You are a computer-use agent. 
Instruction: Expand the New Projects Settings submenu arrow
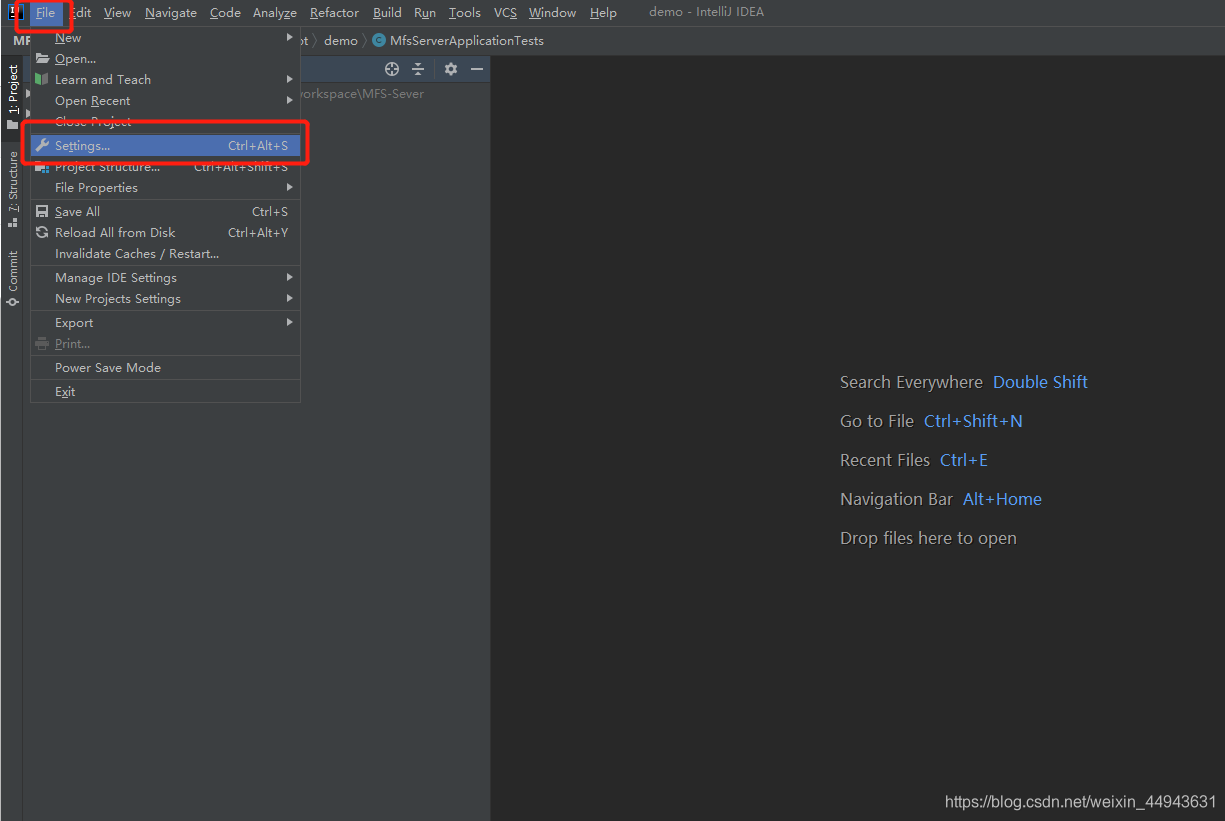click(290, 299)
